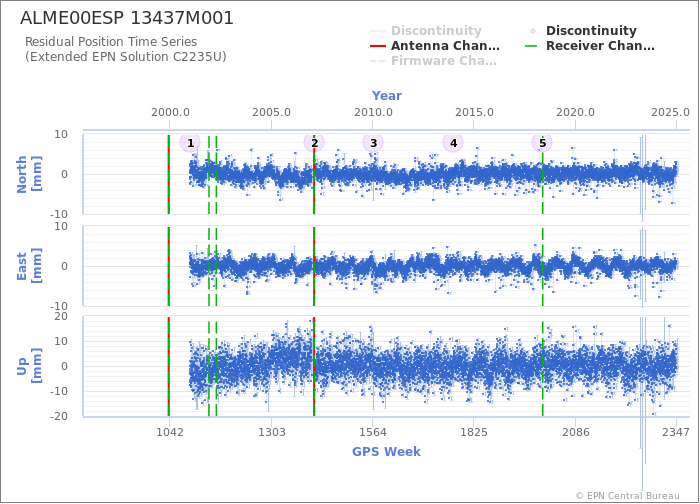This screenshot has width=700, height=504.
Task: Select discontinuity marker 1
Action: [190, 143]
